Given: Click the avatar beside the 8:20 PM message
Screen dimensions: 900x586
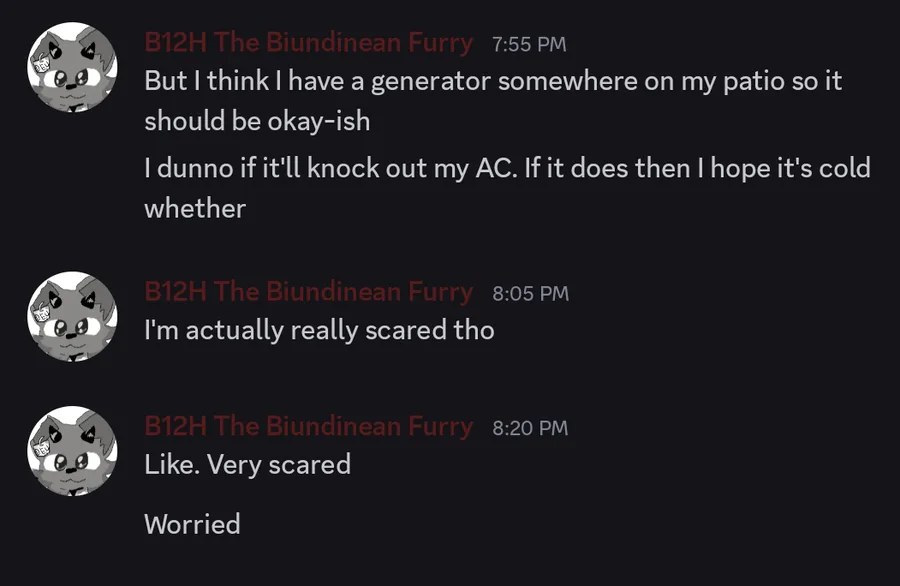Looking at the screenshot, I should click(66, 450).
